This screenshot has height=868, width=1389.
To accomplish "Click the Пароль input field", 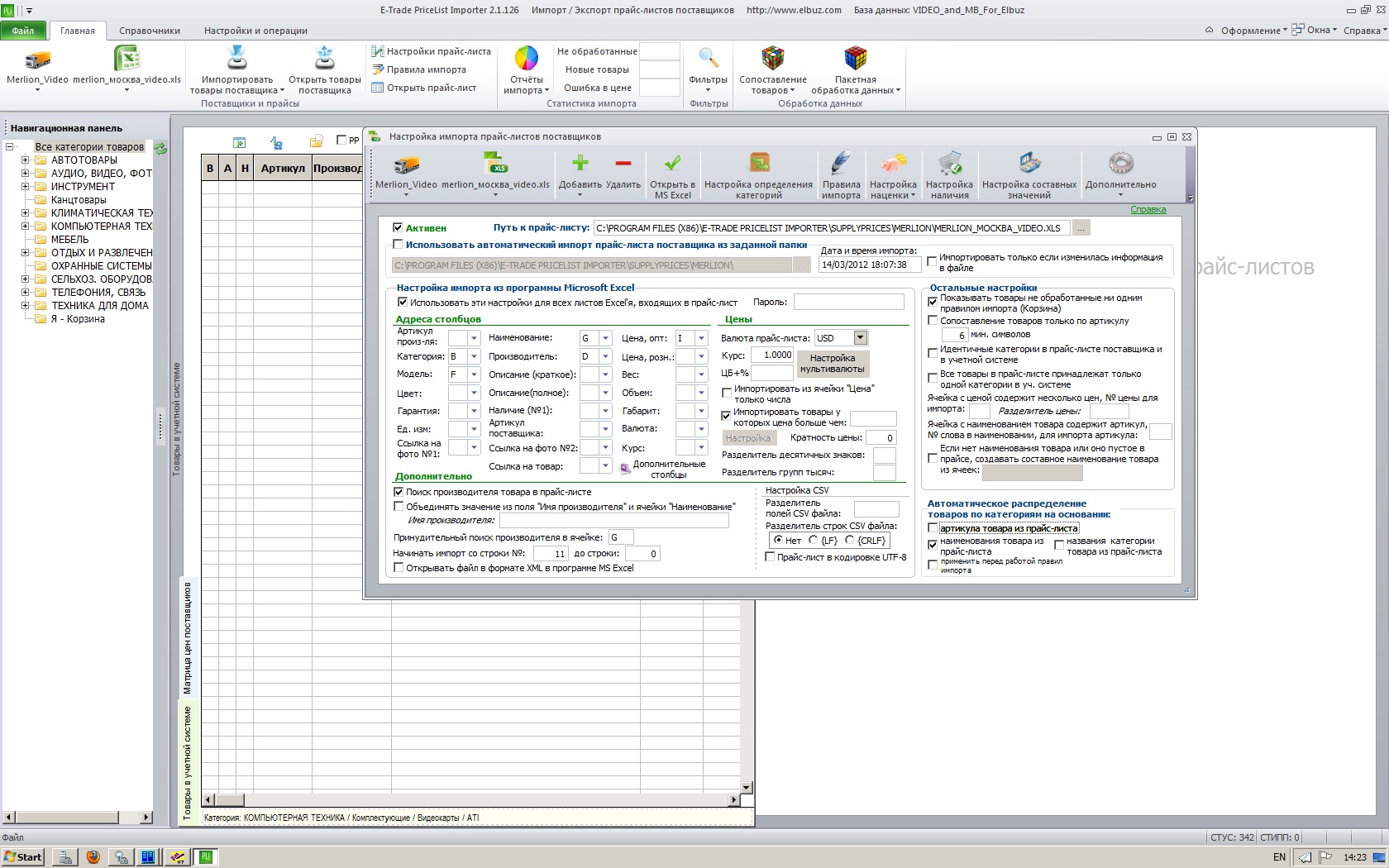I will pyautogui.click(x=848, y=303).
